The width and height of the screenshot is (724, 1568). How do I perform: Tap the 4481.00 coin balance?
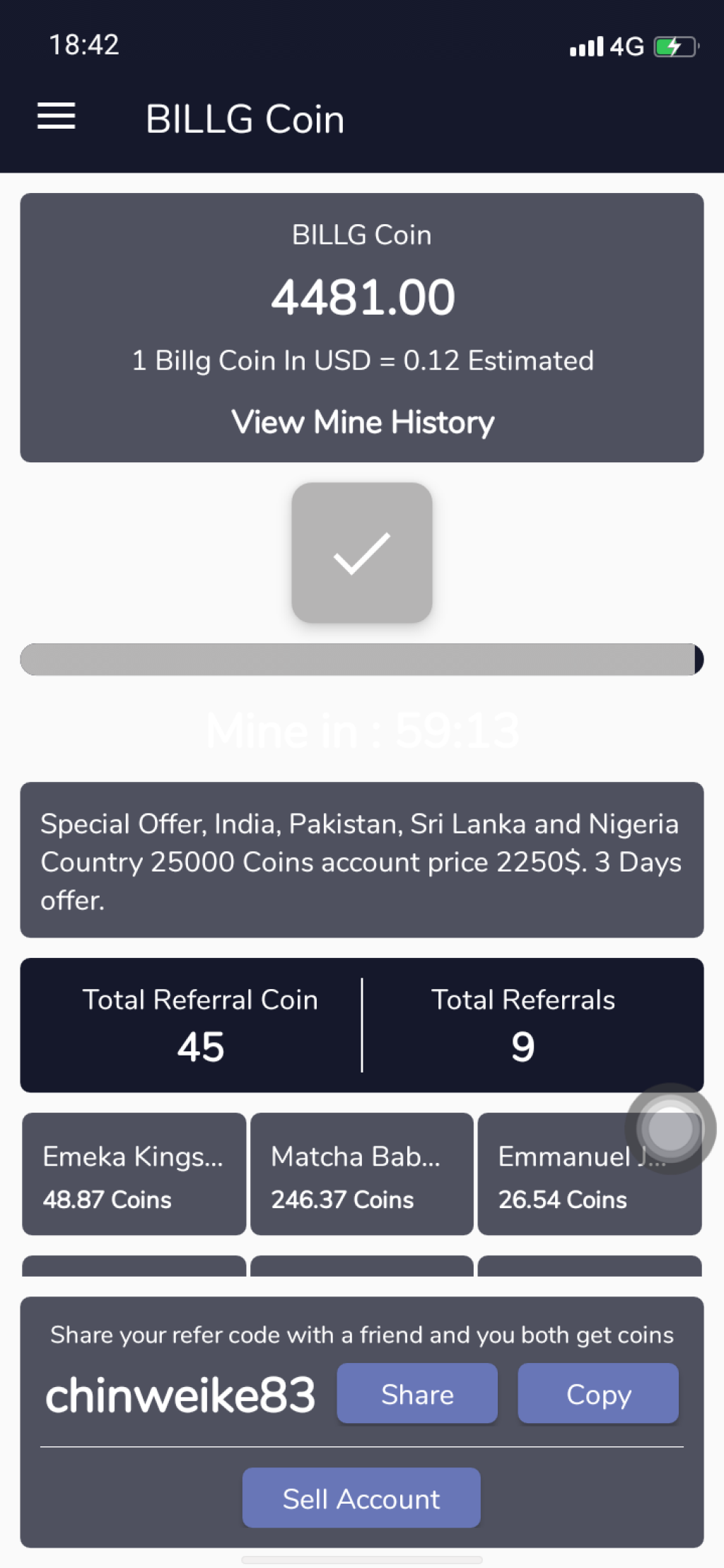point(363,297)
